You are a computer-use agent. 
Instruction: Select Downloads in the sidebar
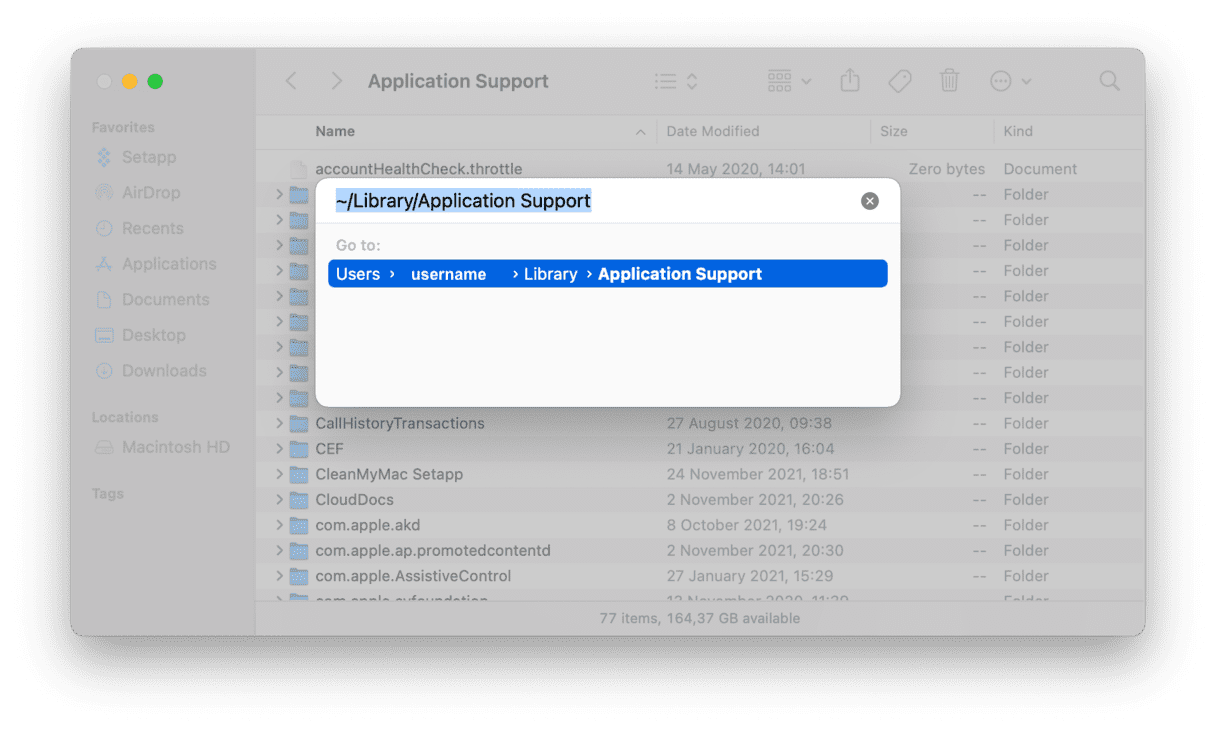click(163, 371)
